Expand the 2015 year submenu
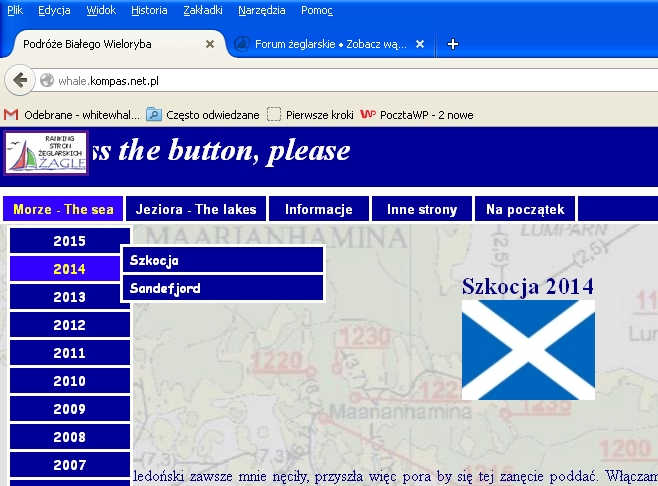Image resolution: width=658 pixels, height=486 pixels. point(70,240)
